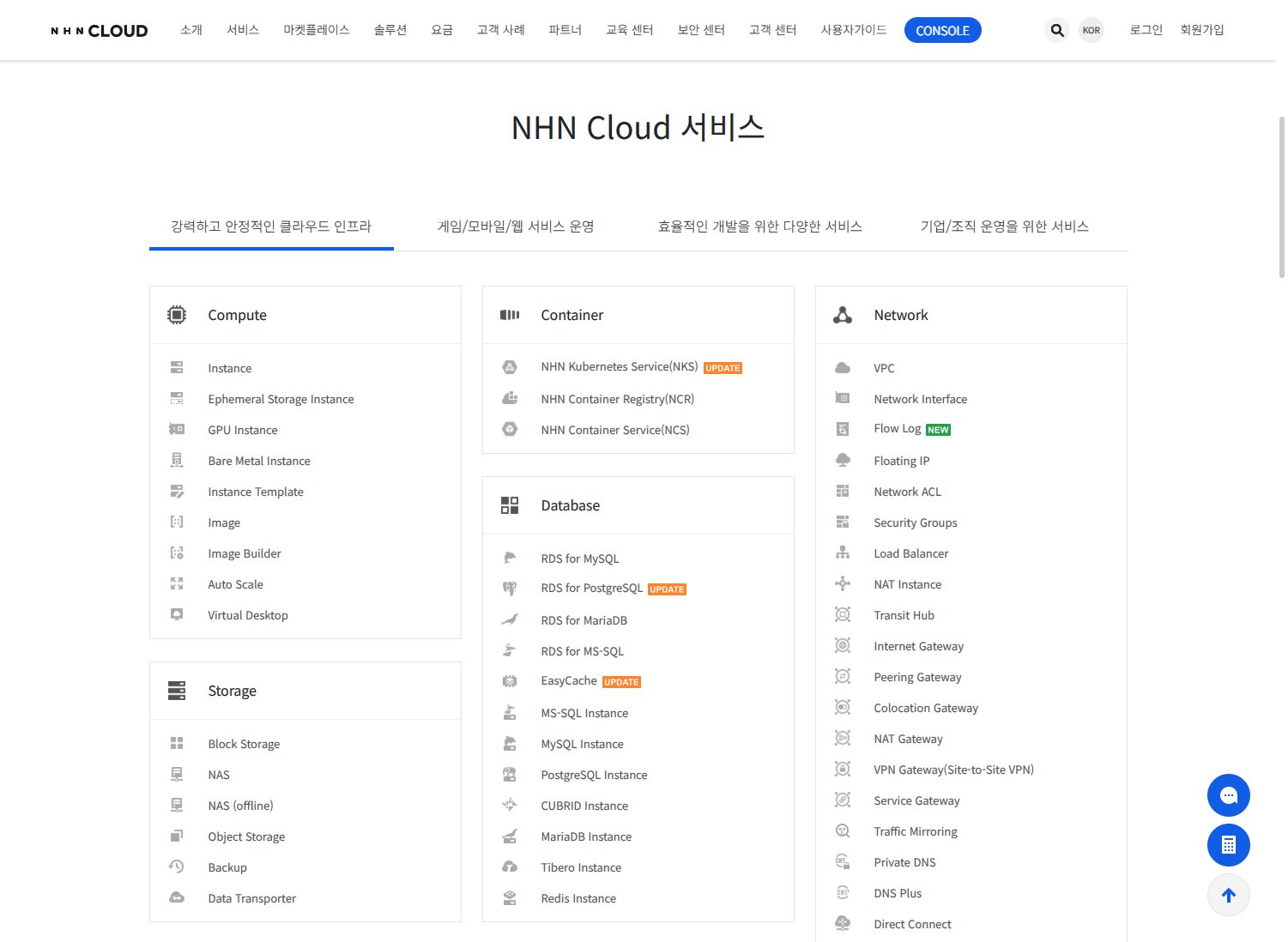Click the Floating IP cloud icon
This screenshot has height=942, width=1288.
[x=843, y=460]
